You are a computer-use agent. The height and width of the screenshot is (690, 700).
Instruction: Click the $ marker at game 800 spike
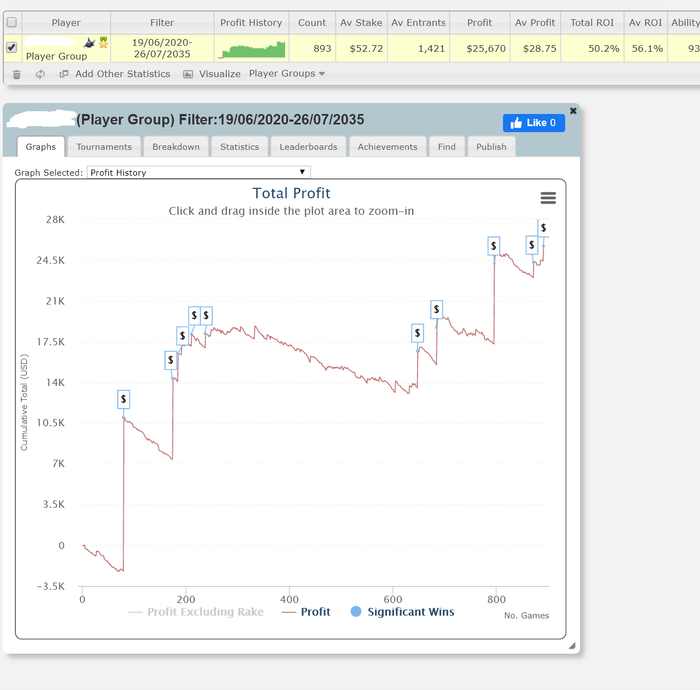click(x=493, y=245)
